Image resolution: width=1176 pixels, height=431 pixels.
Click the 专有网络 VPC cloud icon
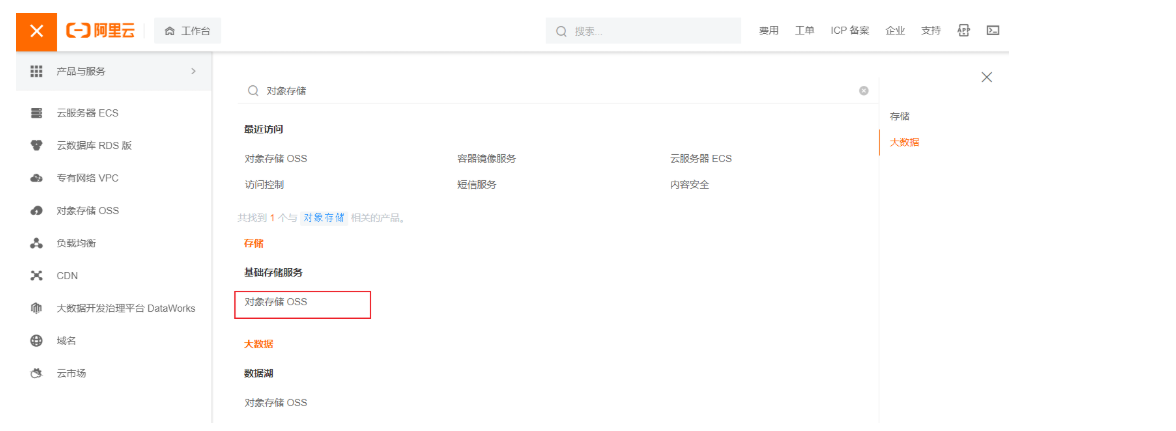coord(36,178)
